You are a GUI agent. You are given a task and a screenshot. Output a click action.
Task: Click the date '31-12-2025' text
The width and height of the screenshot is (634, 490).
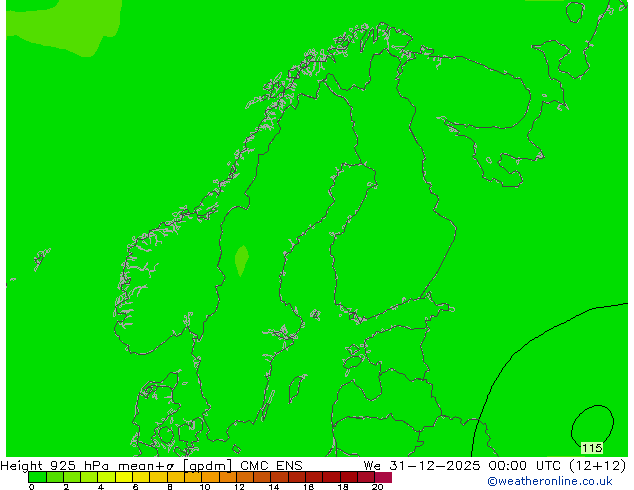[435, 466]
